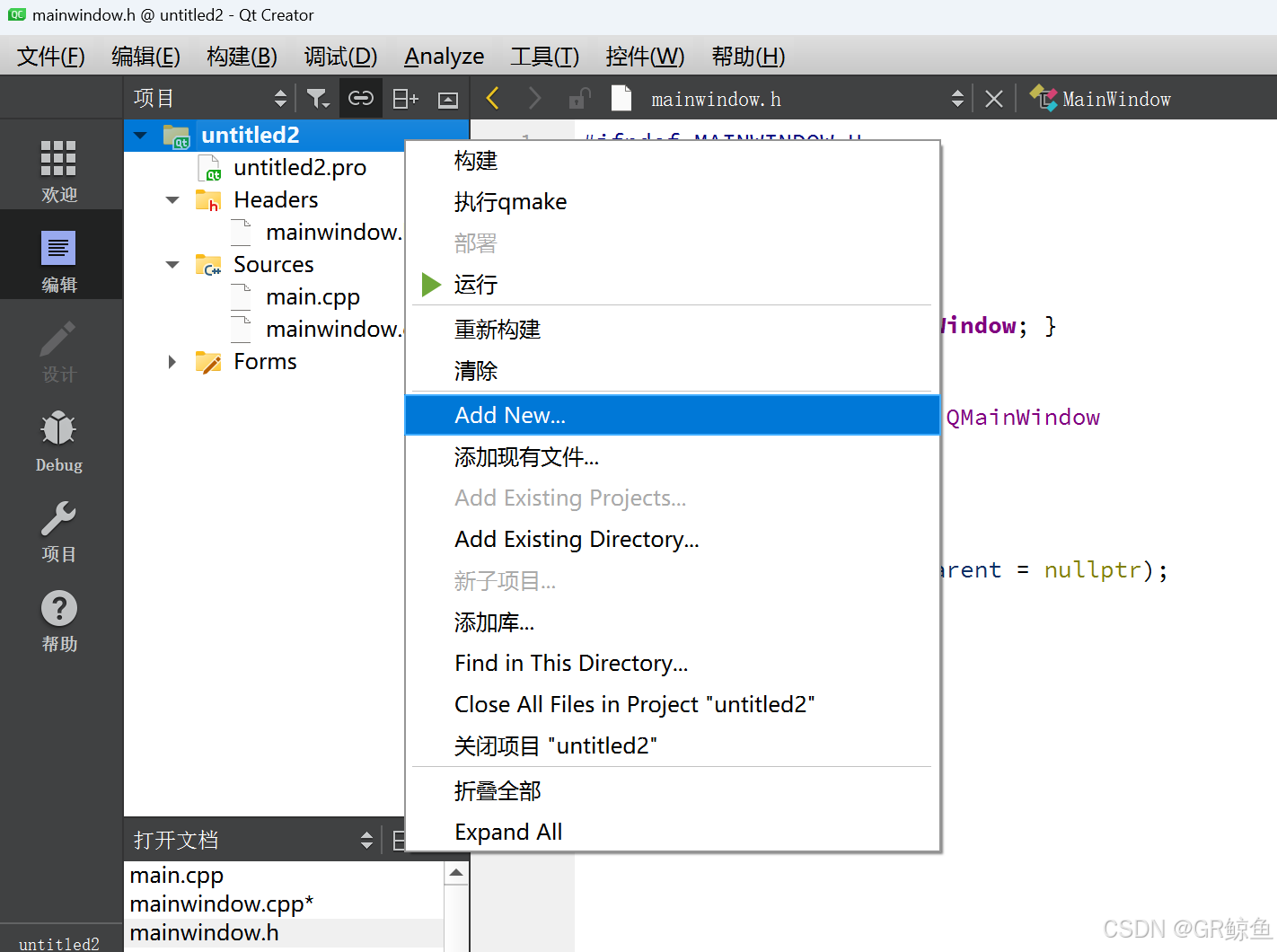Viewport: 1277px width, 952px height.
Task: Switch to Edit (编辑) mode
Action: pos(59,260)
